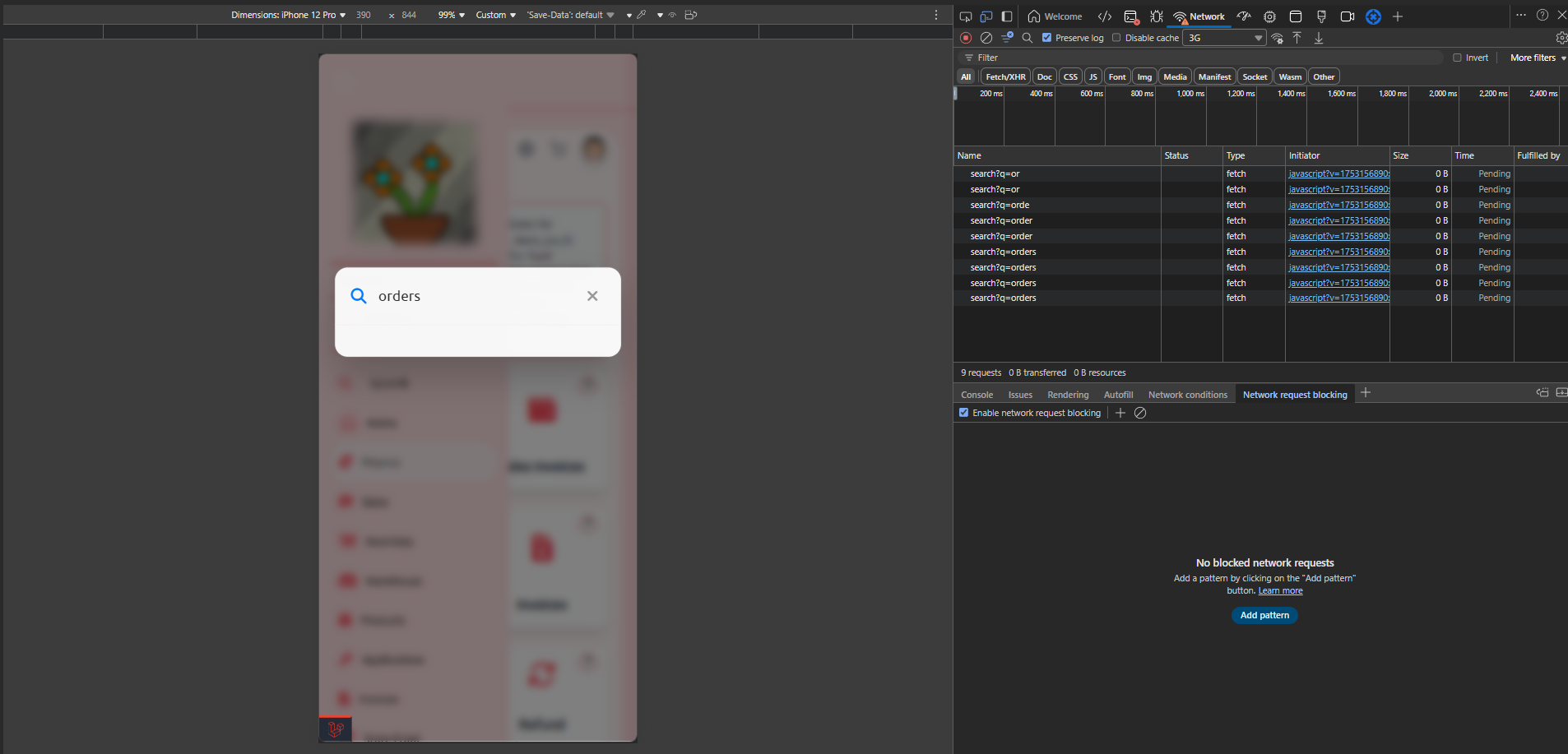Open network conditions wifi-gear icon
1568x754 pixels.
coord(1277,38)
